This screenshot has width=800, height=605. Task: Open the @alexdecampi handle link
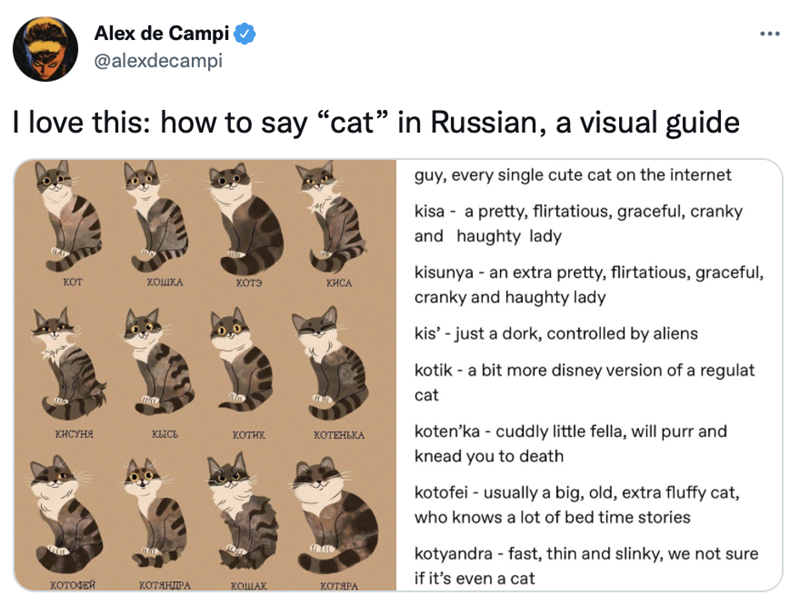point(159,61)
